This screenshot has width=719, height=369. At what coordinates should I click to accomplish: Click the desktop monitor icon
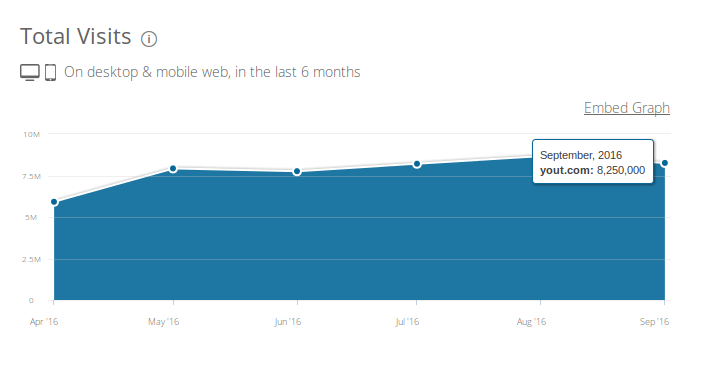pyautogui.click(x=30, y=72)
